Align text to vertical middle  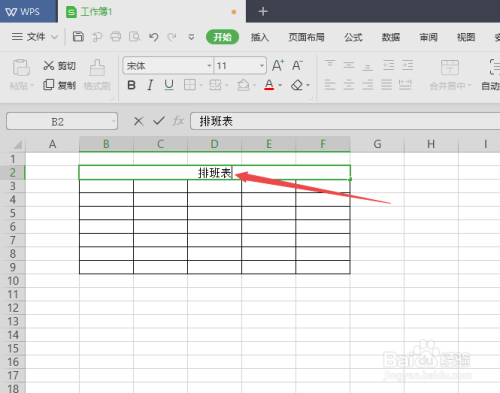tap(349, 65)
